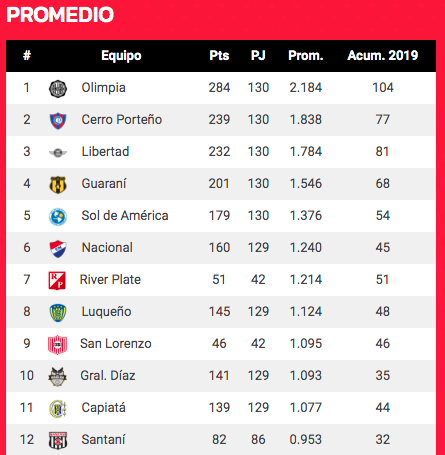This screenshot has height=455, width=445.
Task: Click the Nacional tricolor shield icon
Action: pos(58,249)
